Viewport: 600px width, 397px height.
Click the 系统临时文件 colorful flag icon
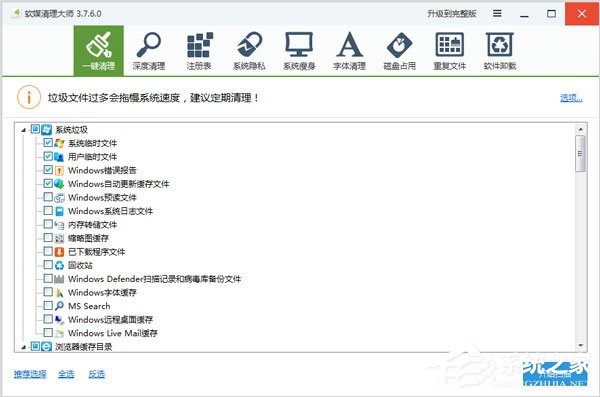point(59,143)
